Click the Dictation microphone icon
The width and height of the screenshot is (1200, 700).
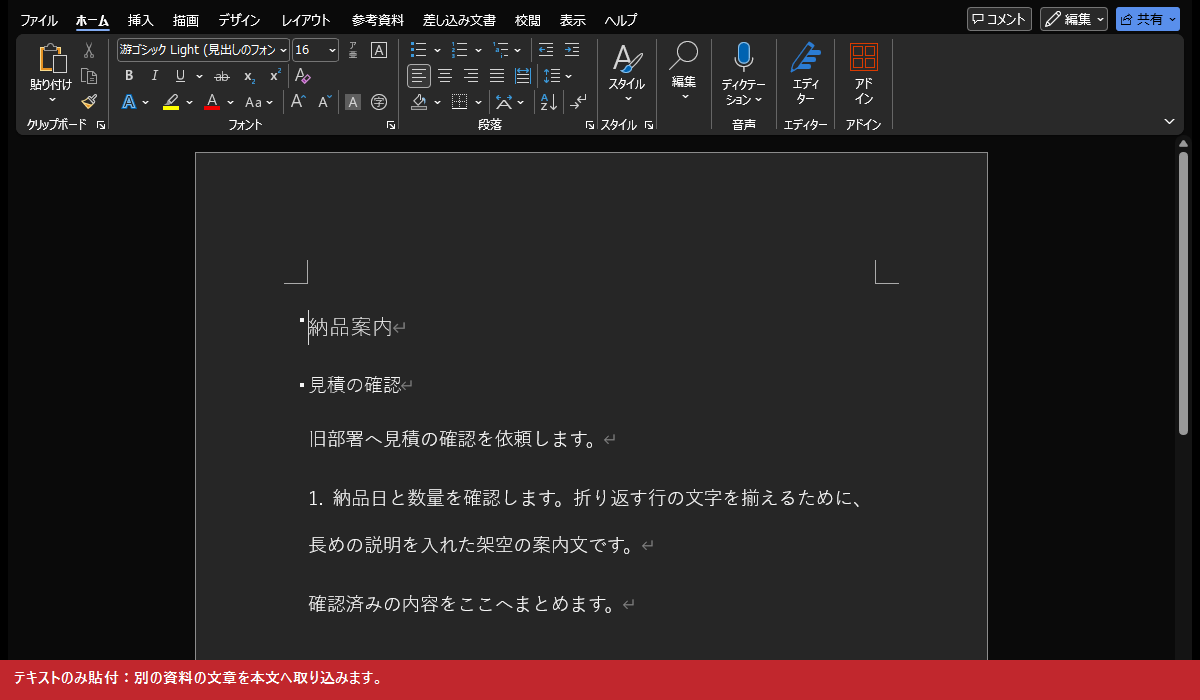tap(743, 58)
